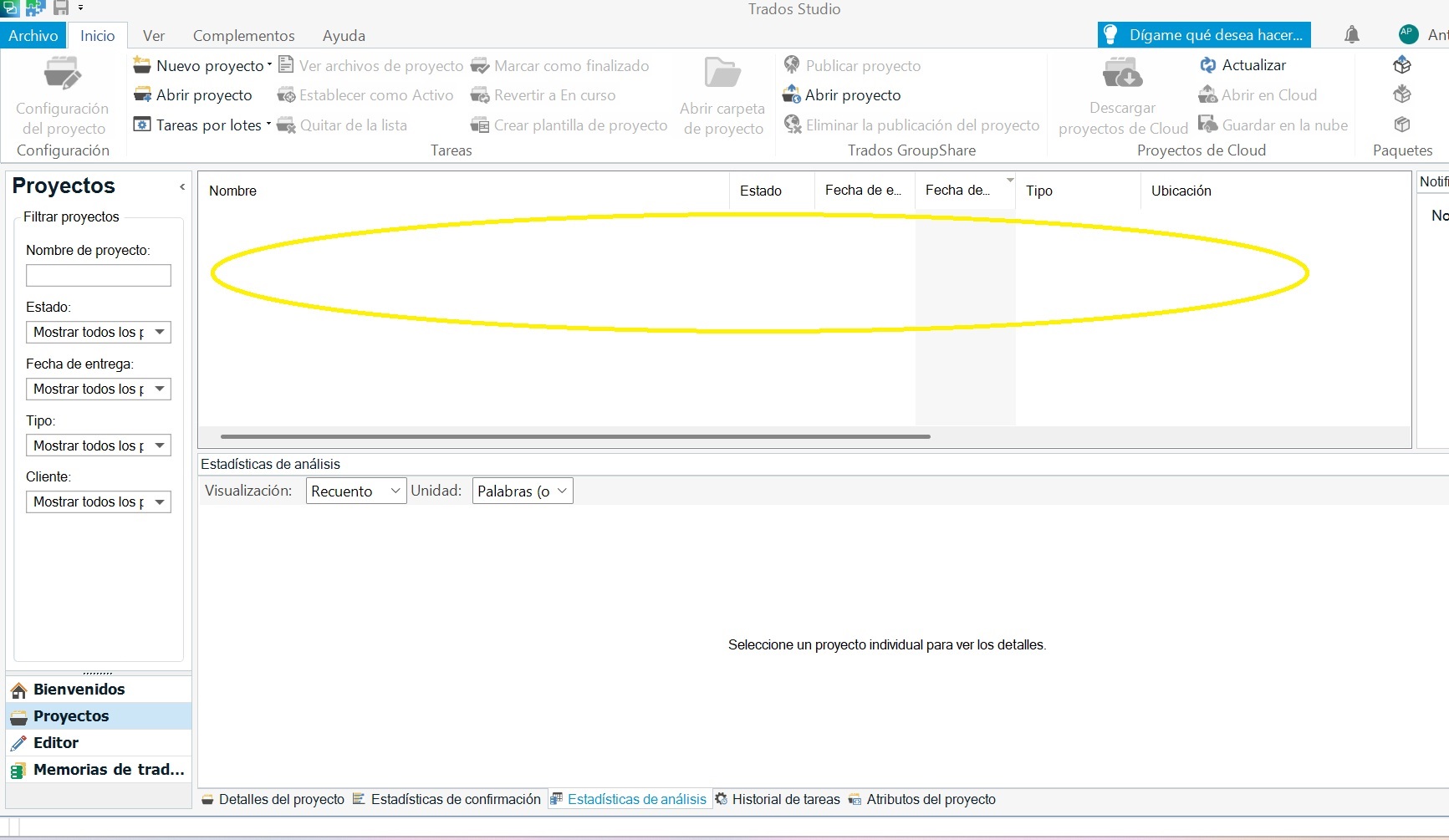This screenshot has height=840, width=1449.
Task: Open the Descargar proyectos de Cloud icon
Action: pyautogui.click(x=1122, y=74)
